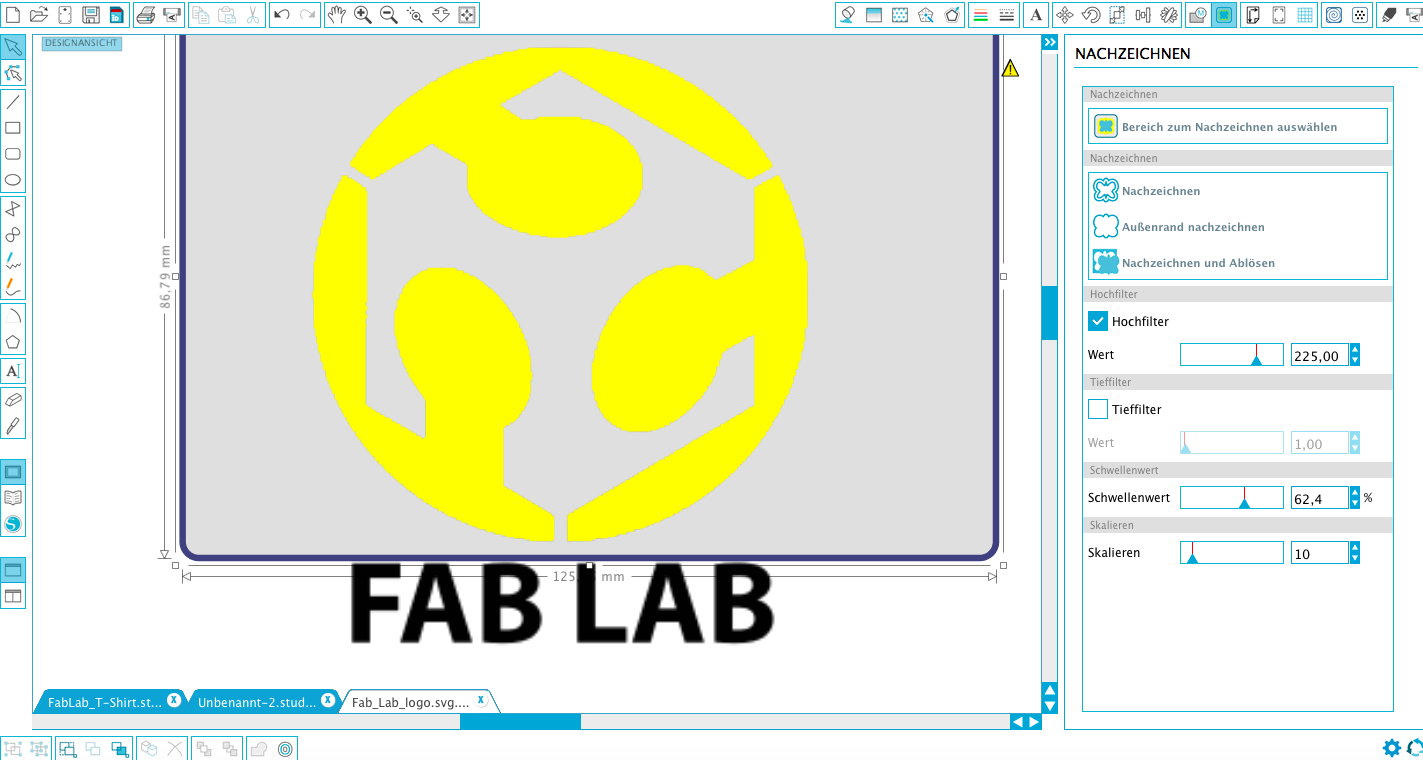Screen dimensions: 1423x760
Task: Open the fill color bucket panel
Action: click(847, 14)
